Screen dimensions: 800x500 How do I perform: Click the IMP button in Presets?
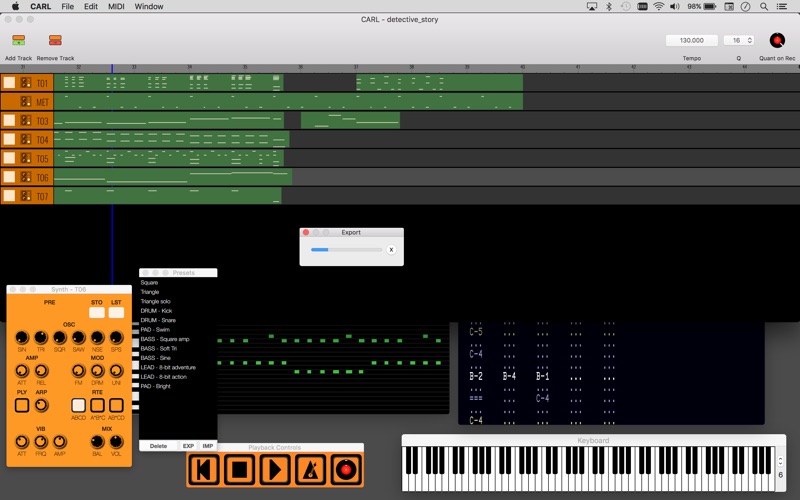coord(208,446)
